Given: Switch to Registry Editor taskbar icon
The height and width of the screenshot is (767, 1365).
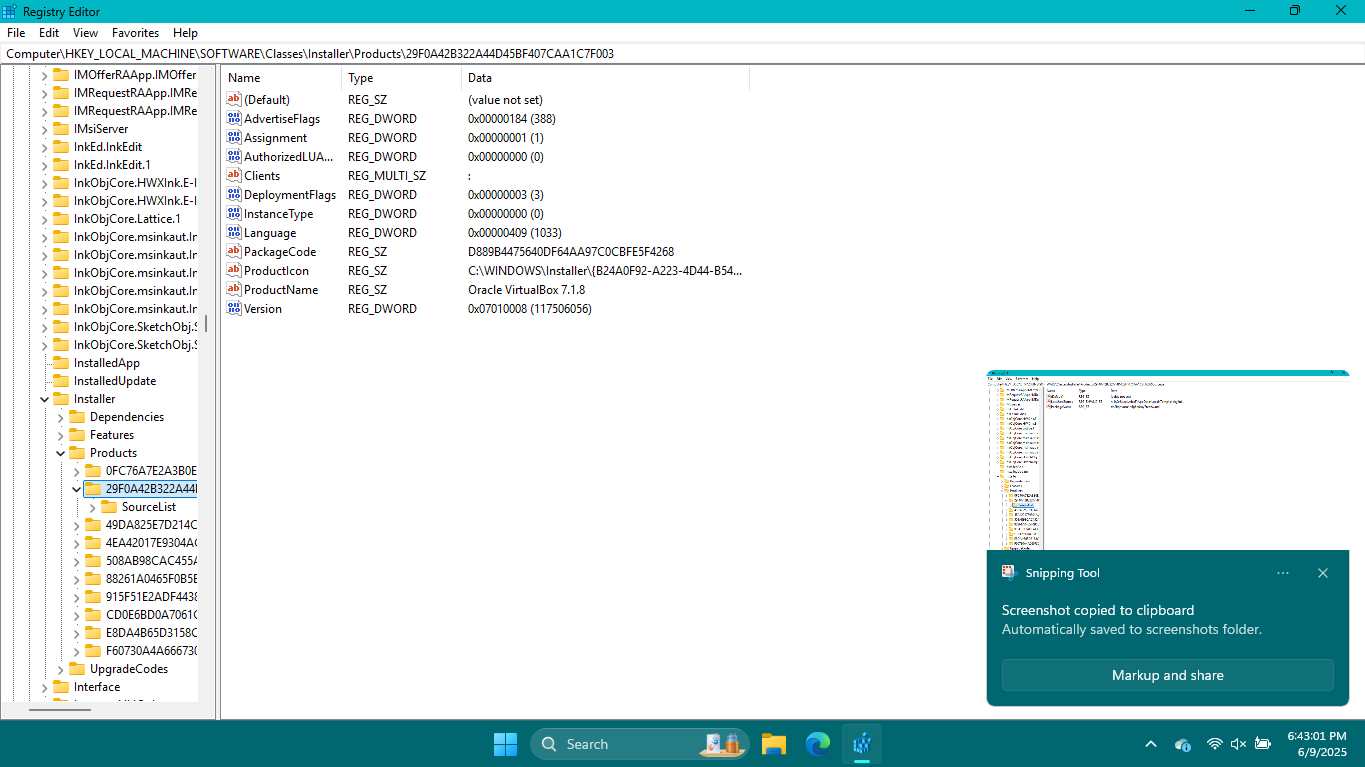Looking at the screenshot, I should tap(862, 744).
